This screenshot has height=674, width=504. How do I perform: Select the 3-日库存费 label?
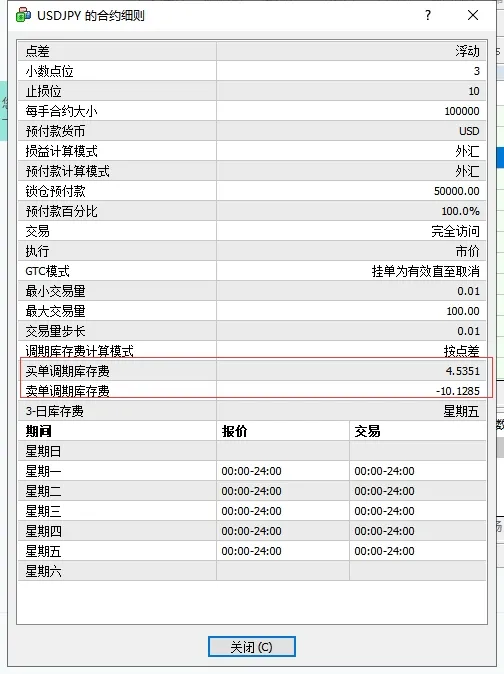[x=54, y=411]
